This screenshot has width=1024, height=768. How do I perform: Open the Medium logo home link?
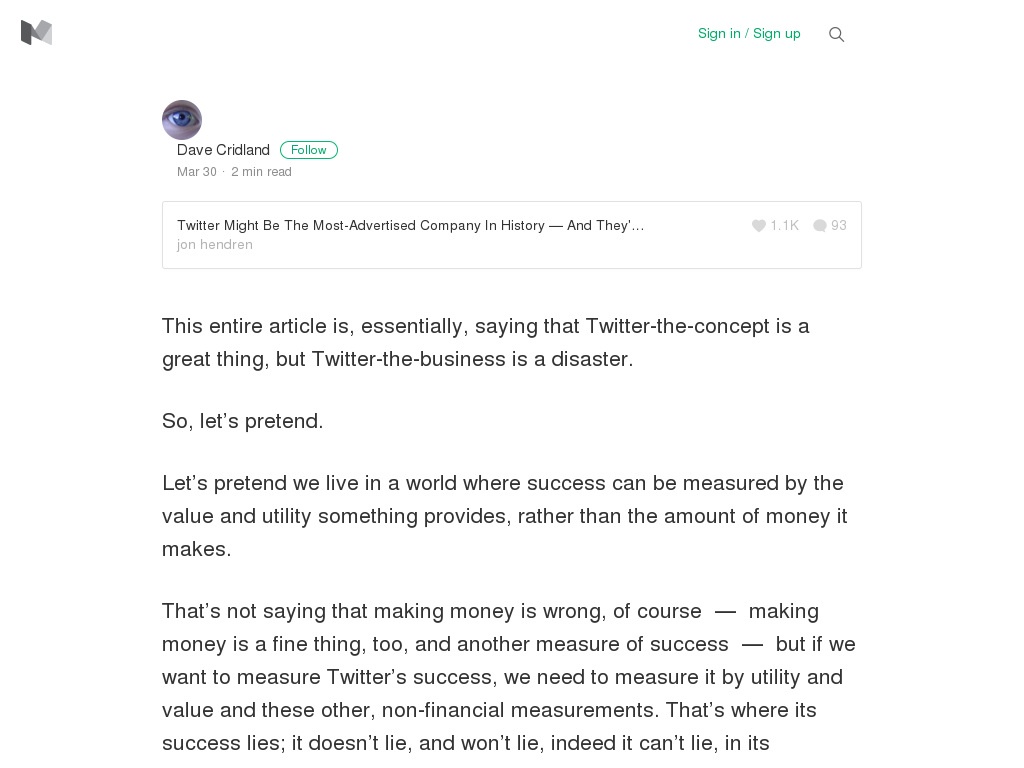pyautogui.click(x=37, y=33)
